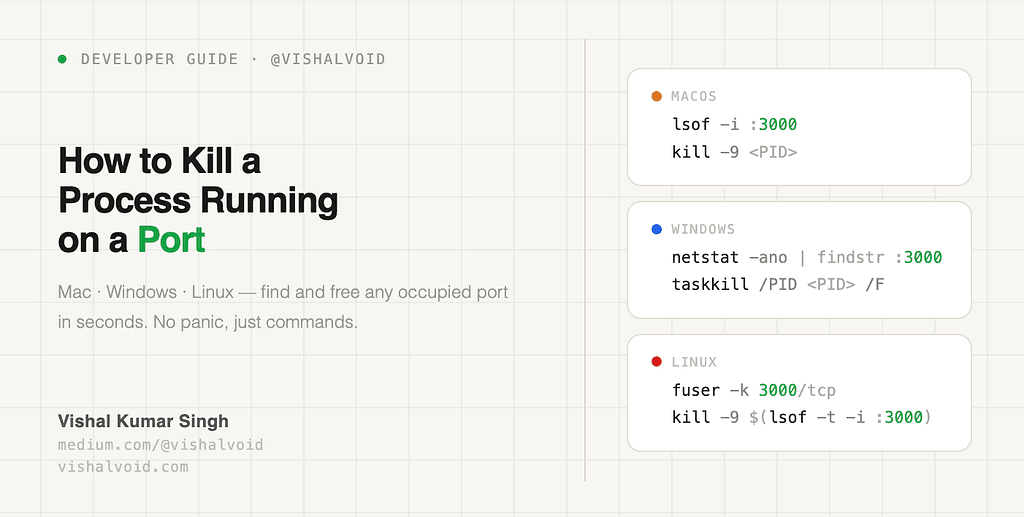Select the LINUX card label
Screen dimensions: 1024x517
[694, 362]
